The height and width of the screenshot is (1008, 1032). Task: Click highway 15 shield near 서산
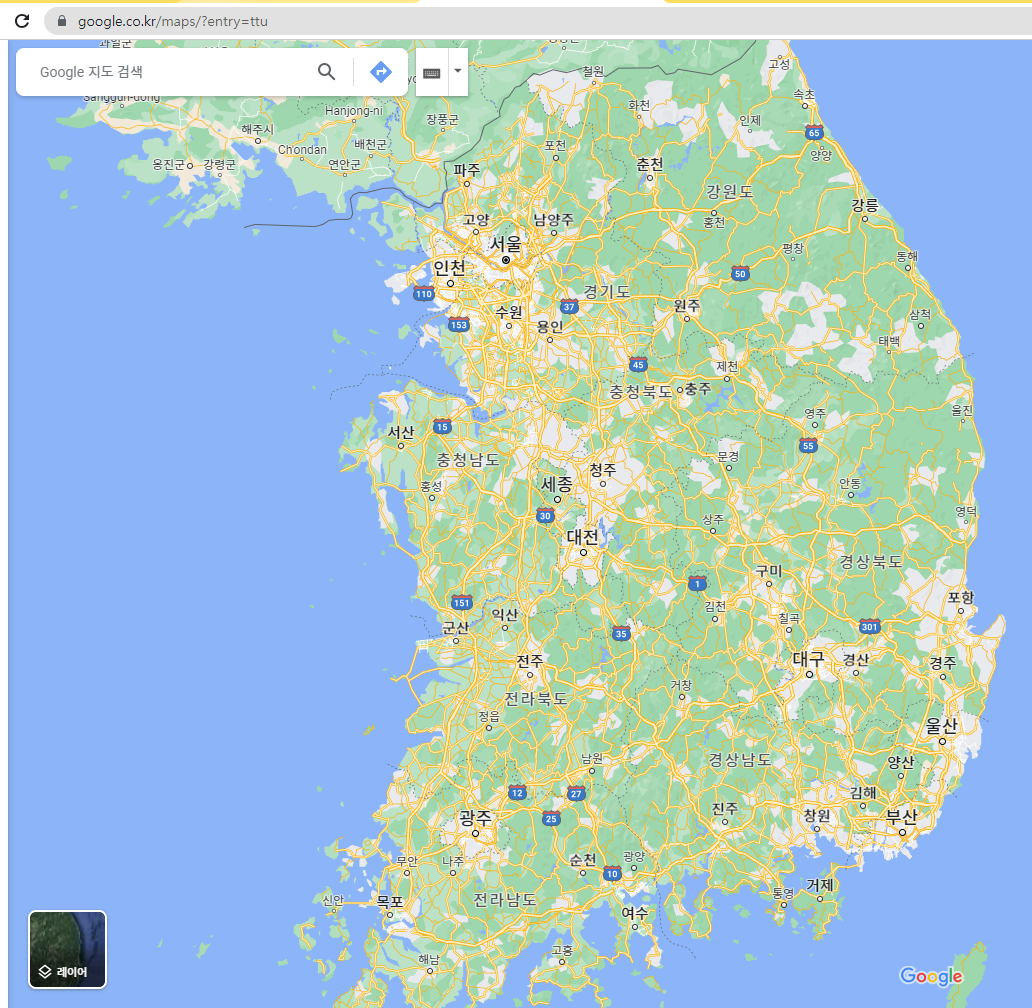(x=442, y=426)
